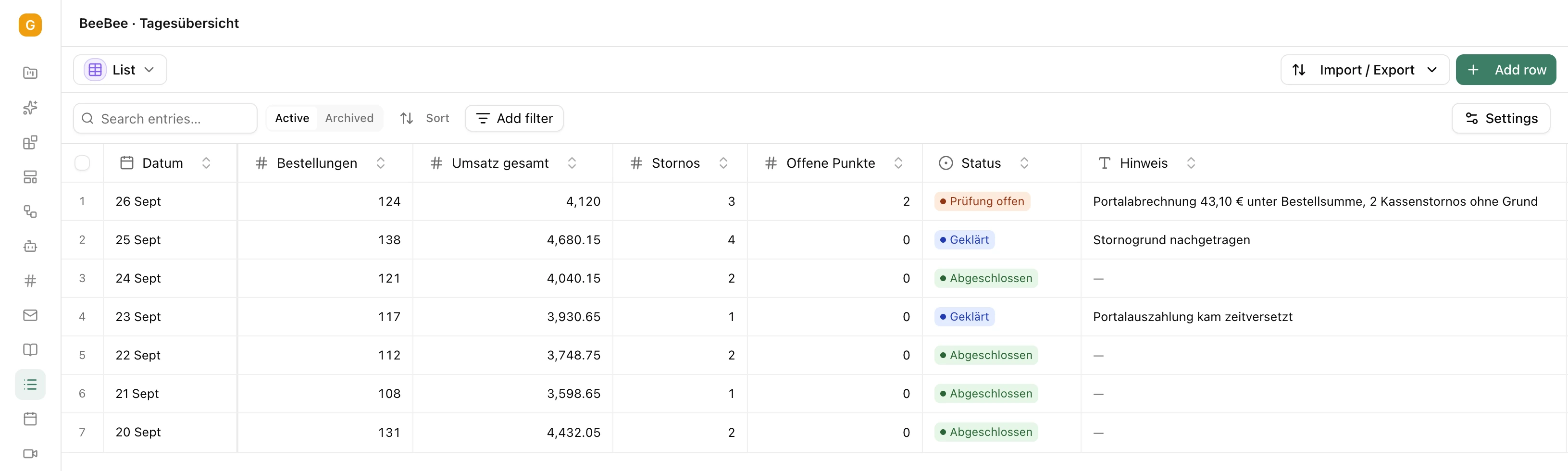The width and height of the screenshot is (1568, 471).
Task: Sort by the Stornos column
Action: [723, 163]
